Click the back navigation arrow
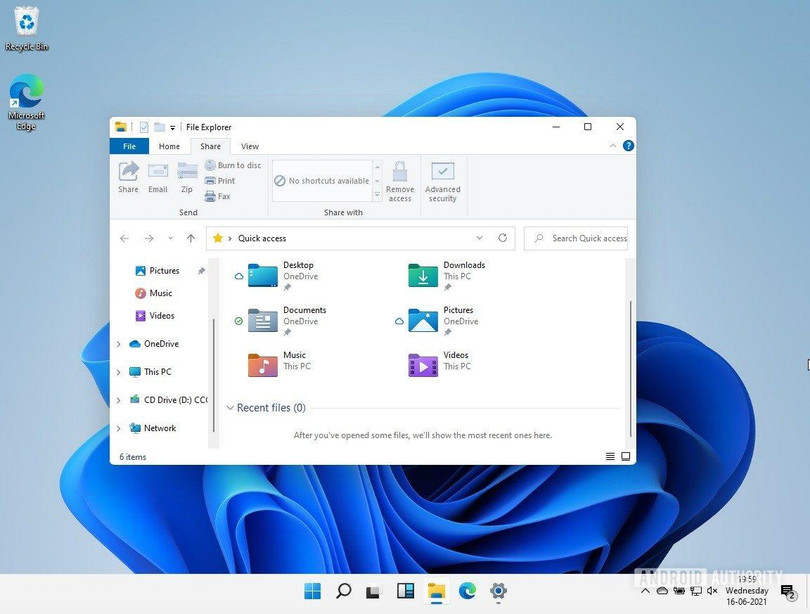The height and width of the screenshot is (614, 810). coord(124,238)
